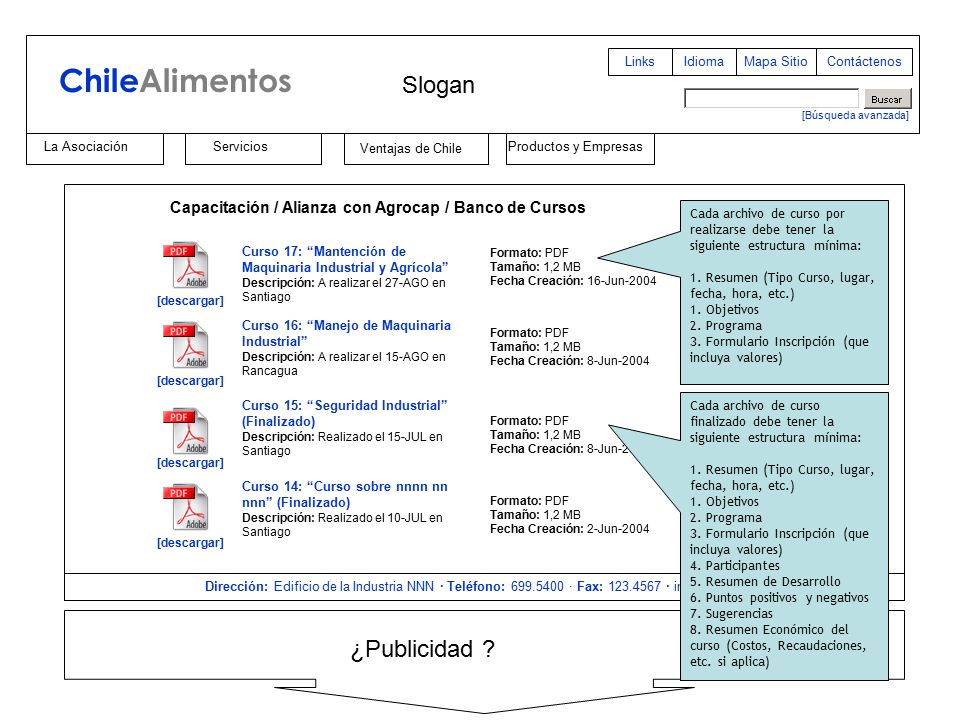Open the Curso 14 Curso sobre nnnn title link
The width and height of the screenshot is (960, 720).
[x=345, y=495]
